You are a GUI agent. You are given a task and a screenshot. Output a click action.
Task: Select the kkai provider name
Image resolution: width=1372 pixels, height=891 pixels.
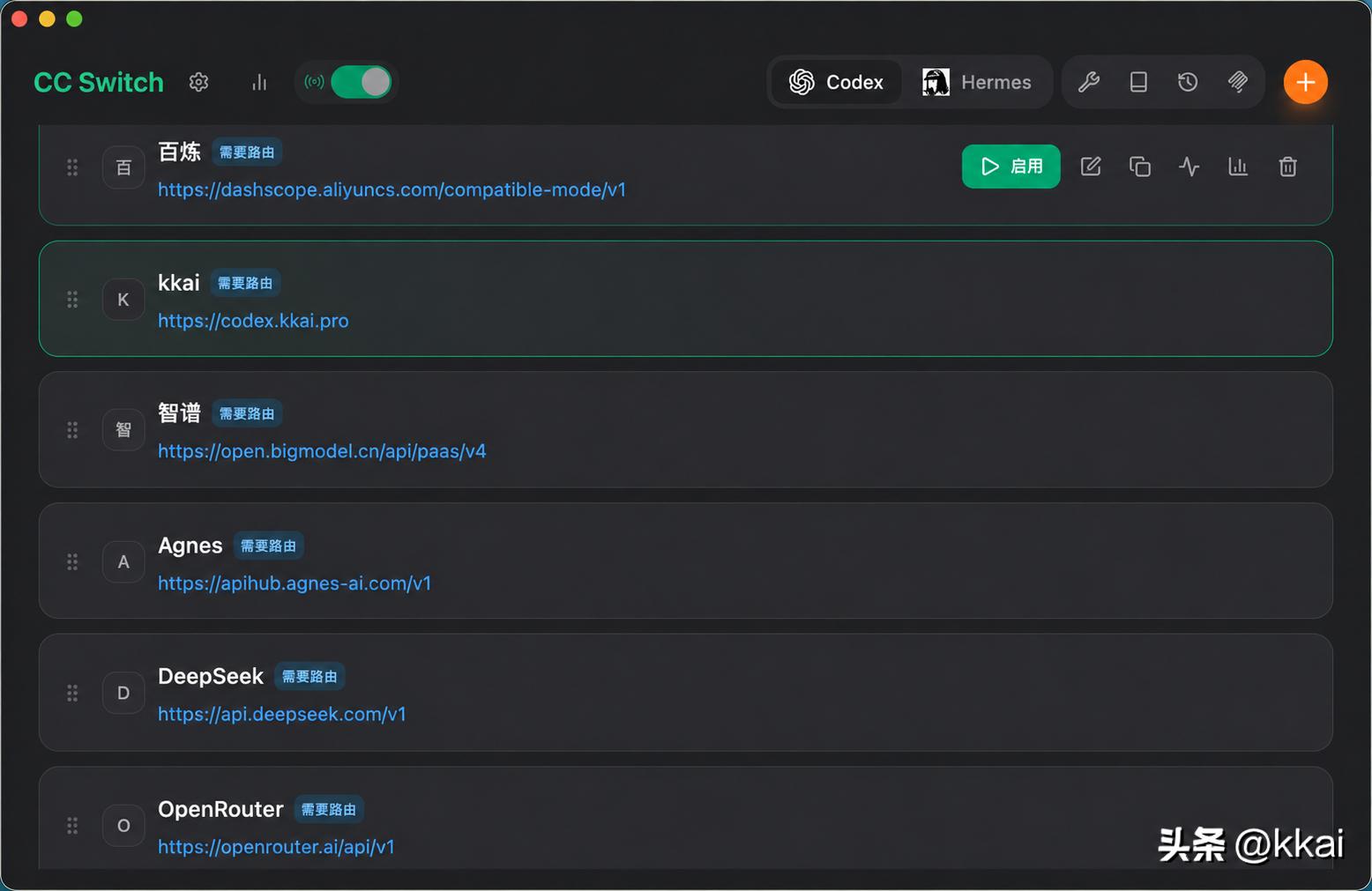point(179,283)
